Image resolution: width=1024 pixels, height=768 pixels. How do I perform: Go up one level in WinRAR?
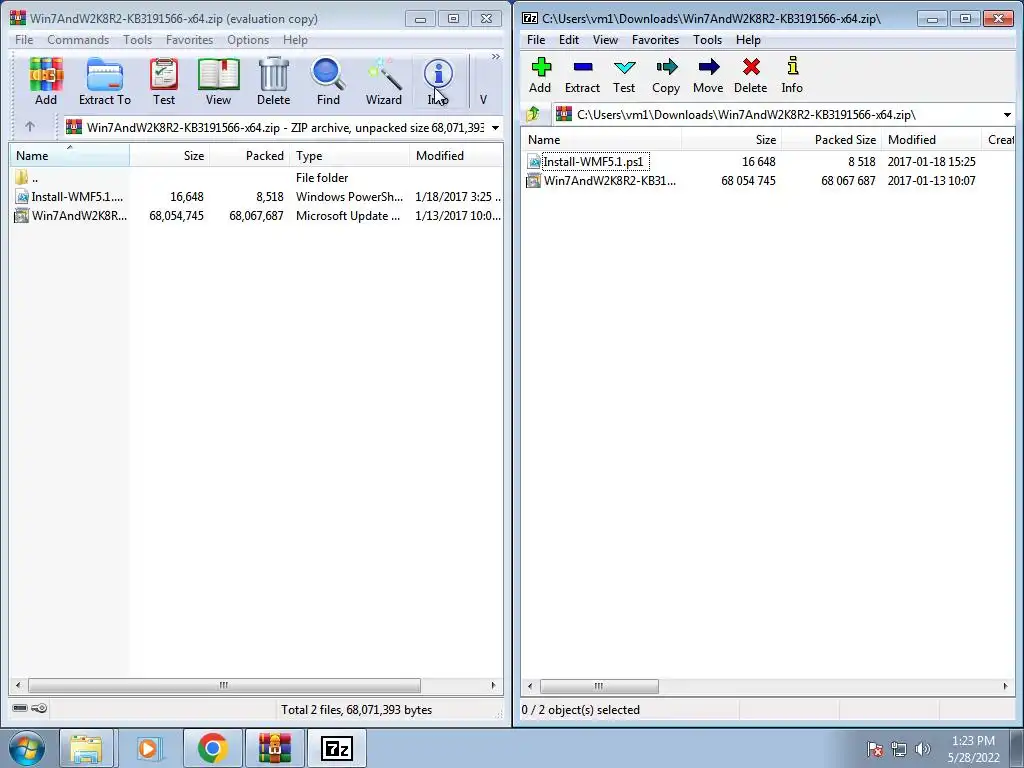pos(29,127)
